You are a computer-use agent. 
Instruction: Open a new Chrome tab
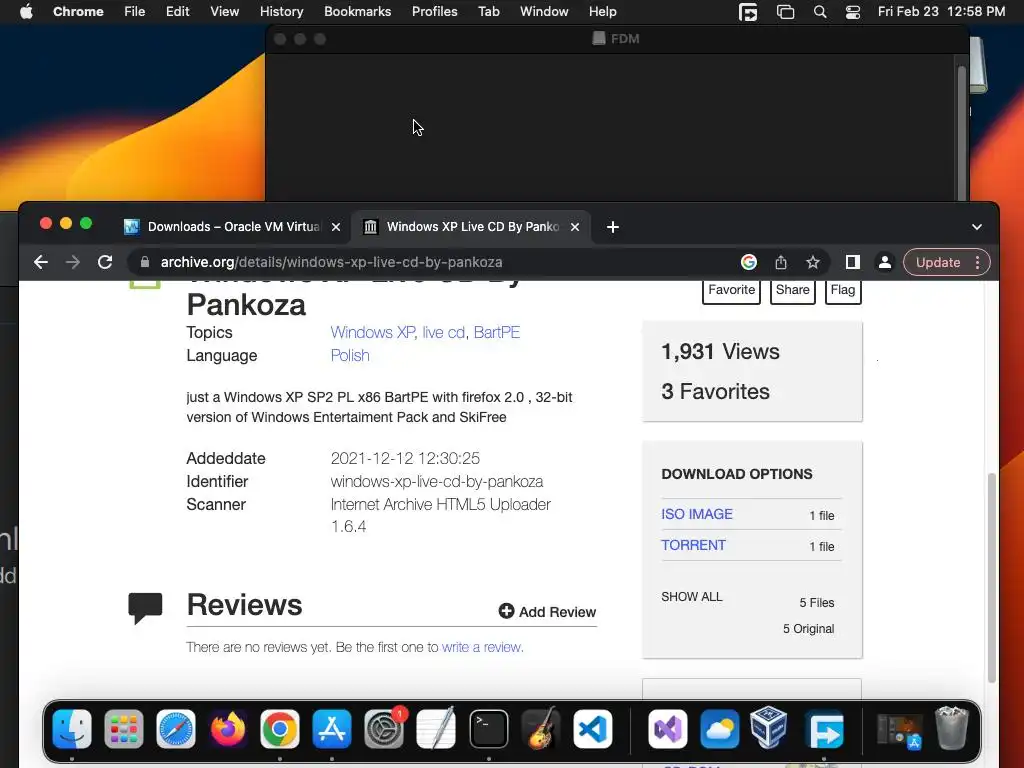(x=613, y=227)
